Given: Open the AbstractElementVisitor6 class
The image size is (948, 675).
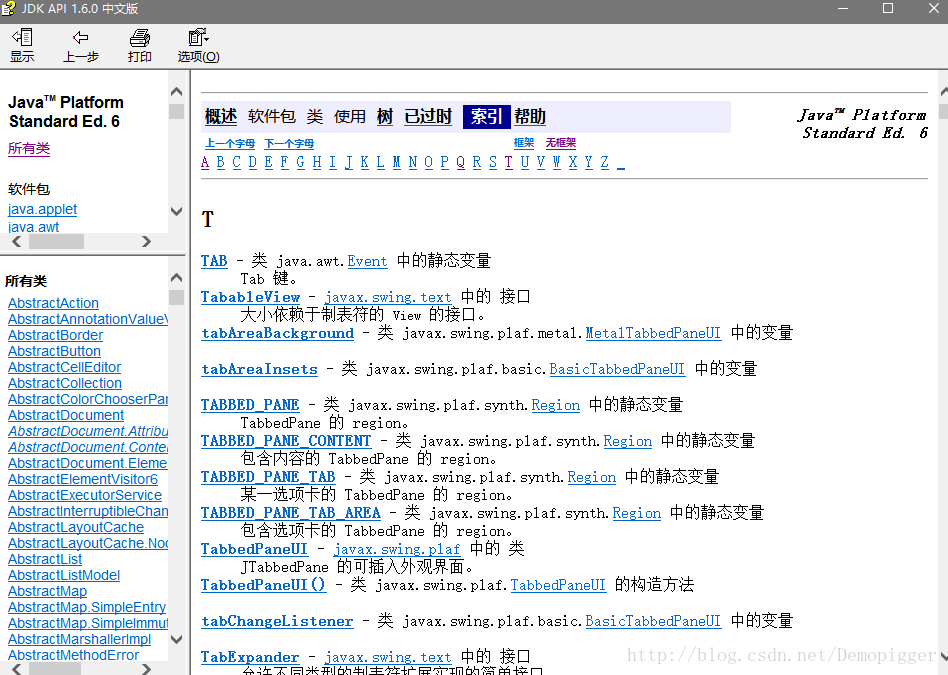Looking at the screenshot, I should pyautogui.click(x=83, y=479).
